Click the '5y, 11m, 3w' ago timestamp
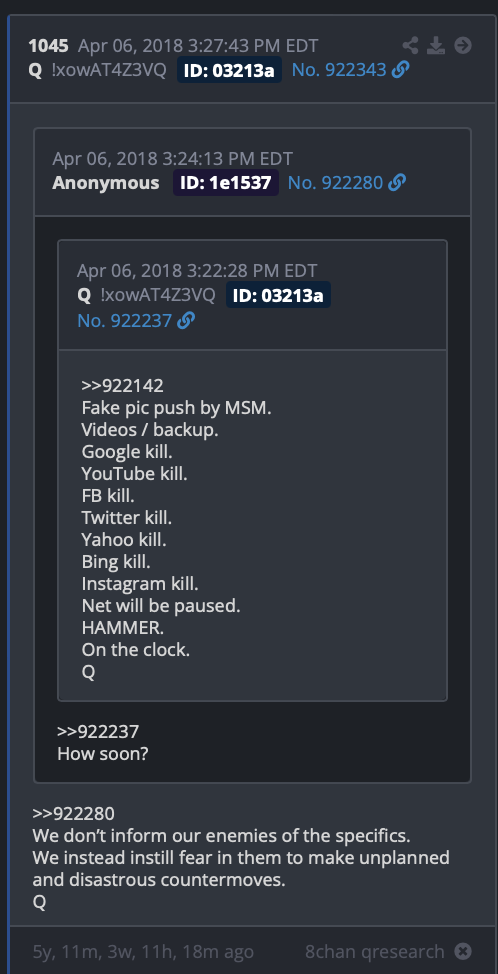The width and height of the screenshot is (498, 974). [x=143, y=951]
